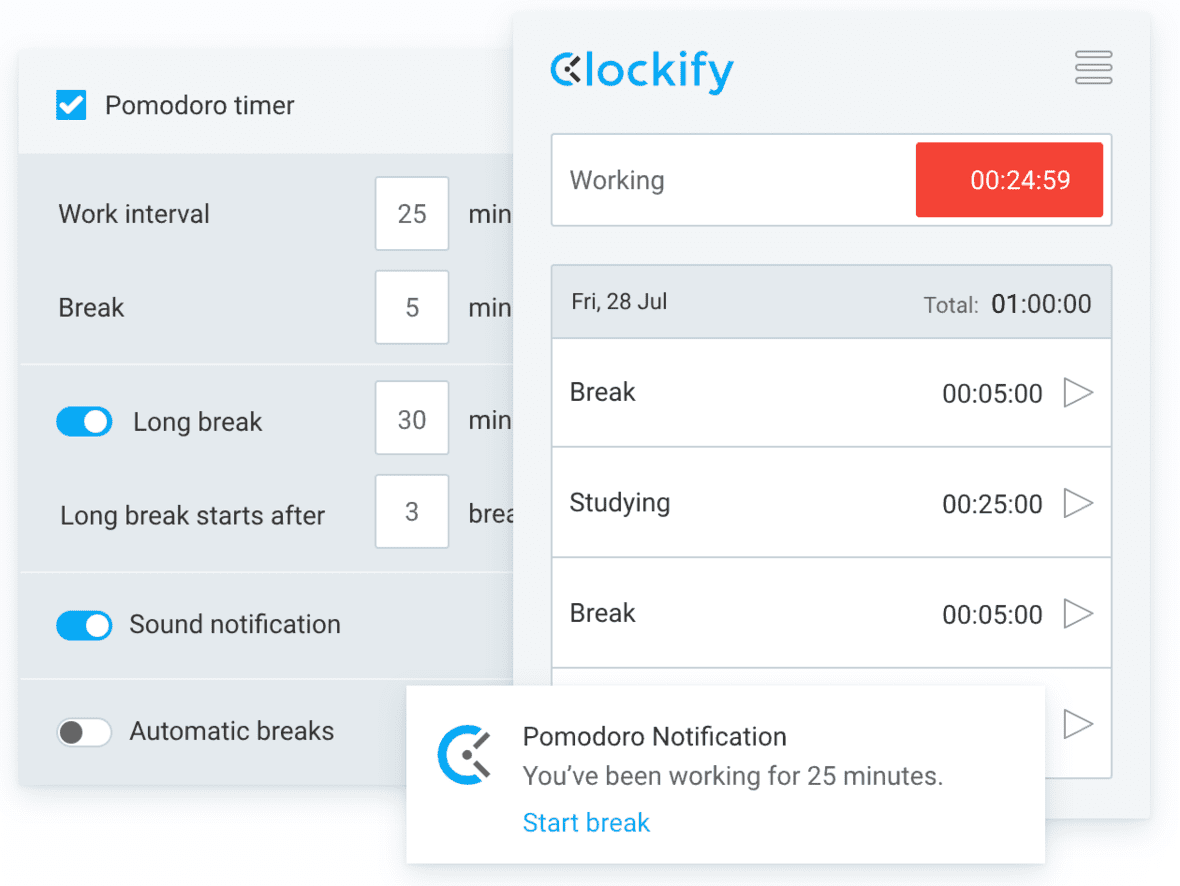Click the Long break duration field showing 30
Screen dimensions: 1180x886
(412, 418)
